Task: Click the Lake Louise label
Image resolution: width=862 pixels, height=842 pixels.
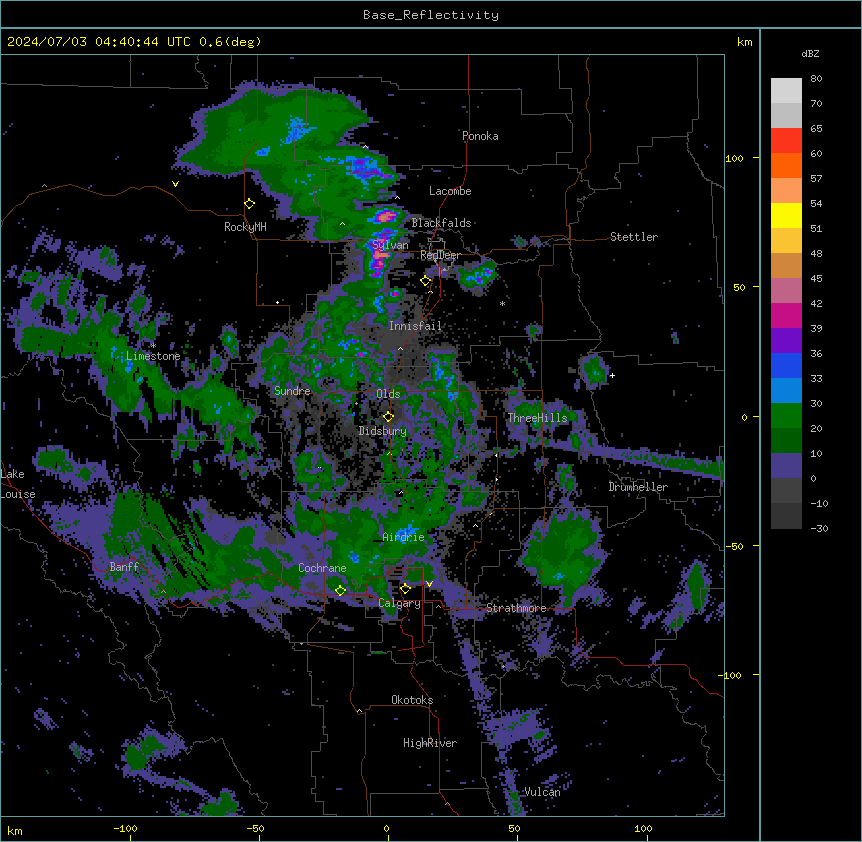Action: [x=18, y=484]
